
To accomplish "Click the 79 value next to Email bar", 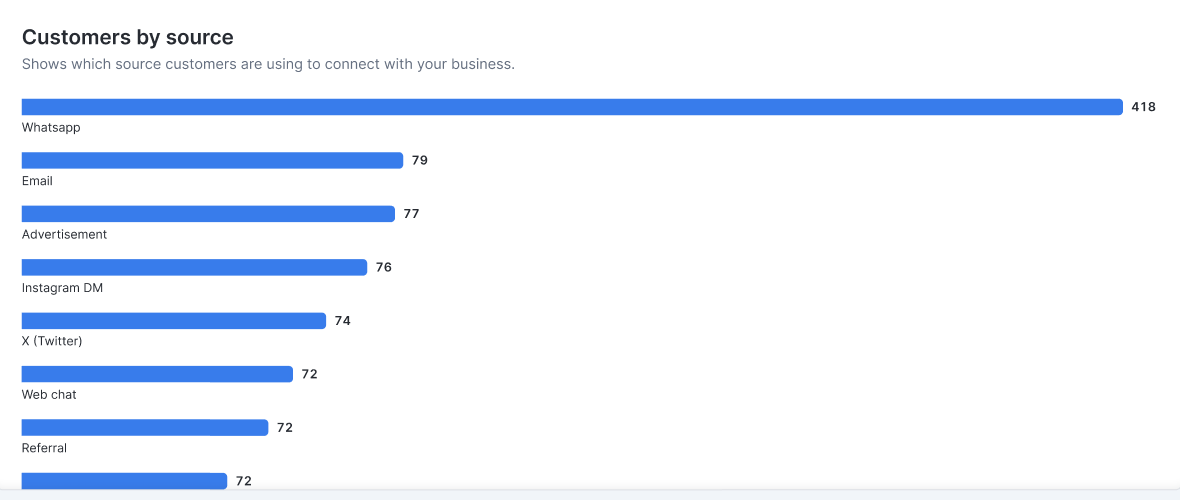I will [x=420, y=160].
